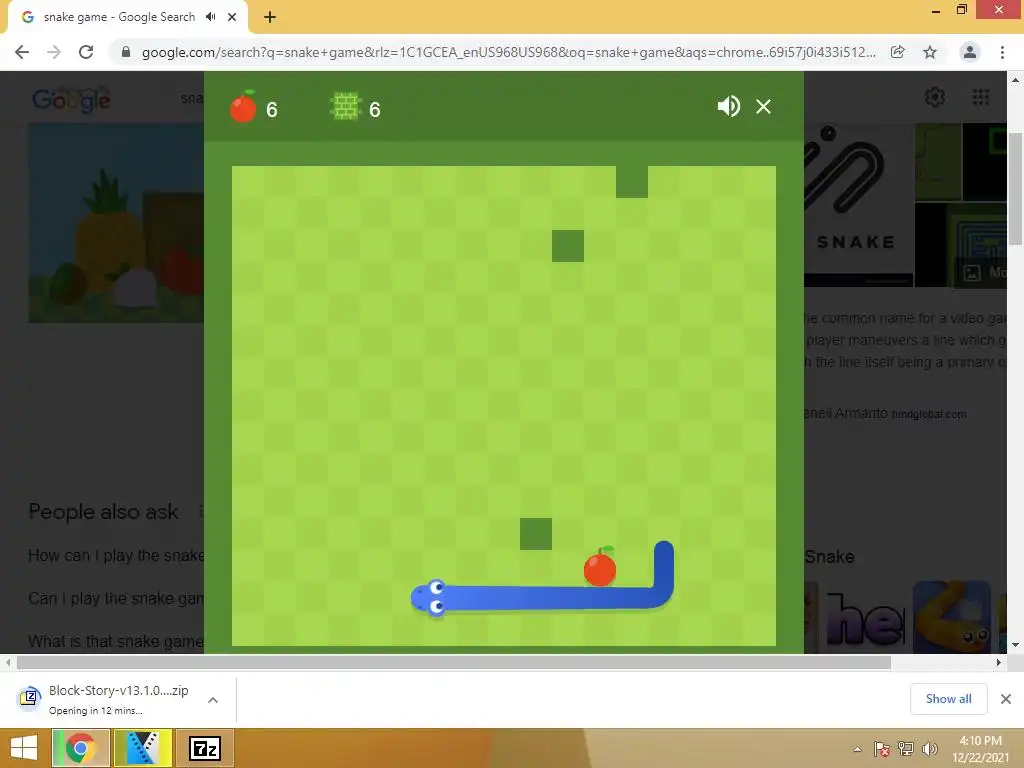Close the snake game tab

(x=232, y=17)
